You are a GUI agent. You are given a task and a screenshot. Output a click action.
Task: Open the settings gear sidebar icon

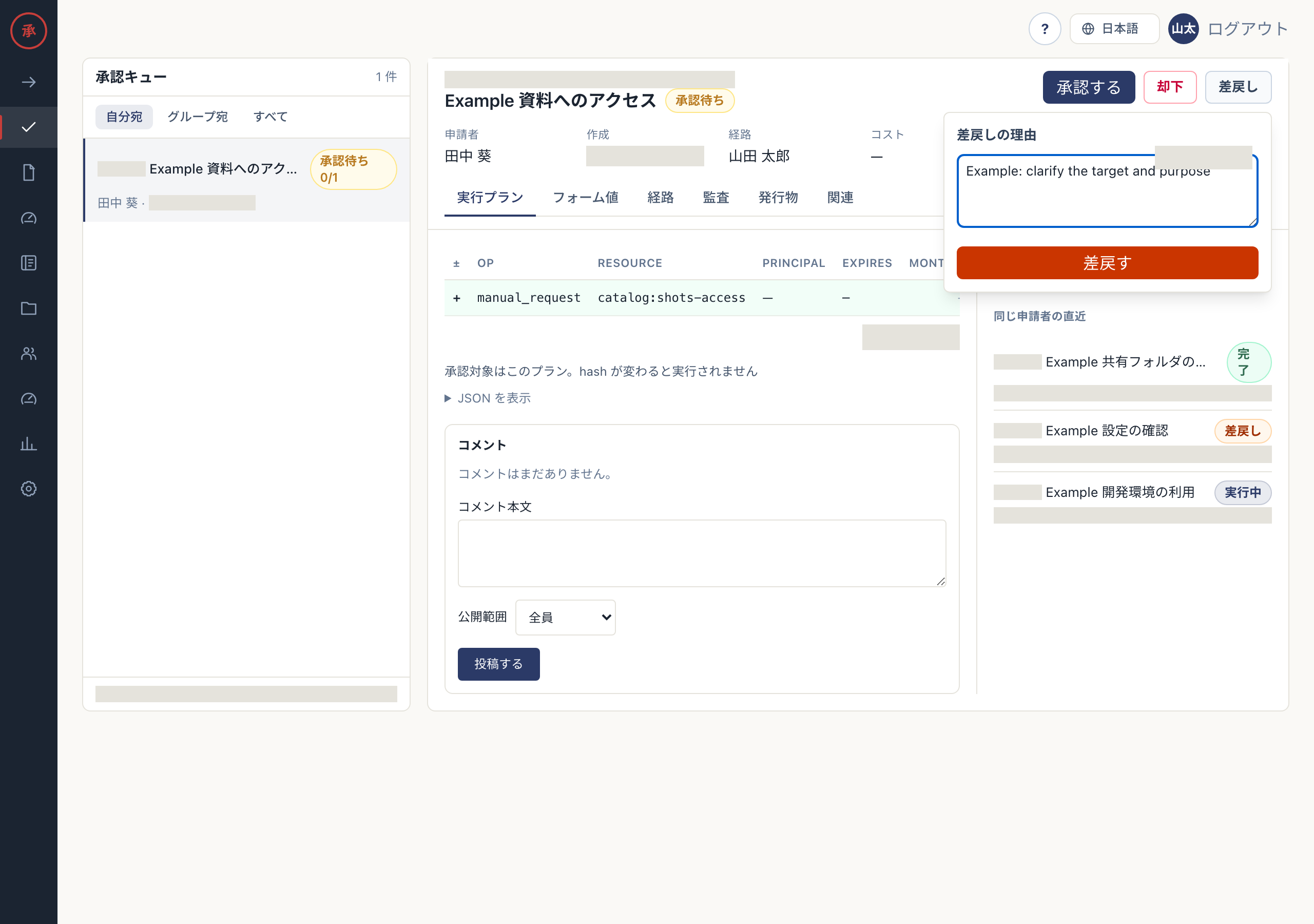point(29,488)
